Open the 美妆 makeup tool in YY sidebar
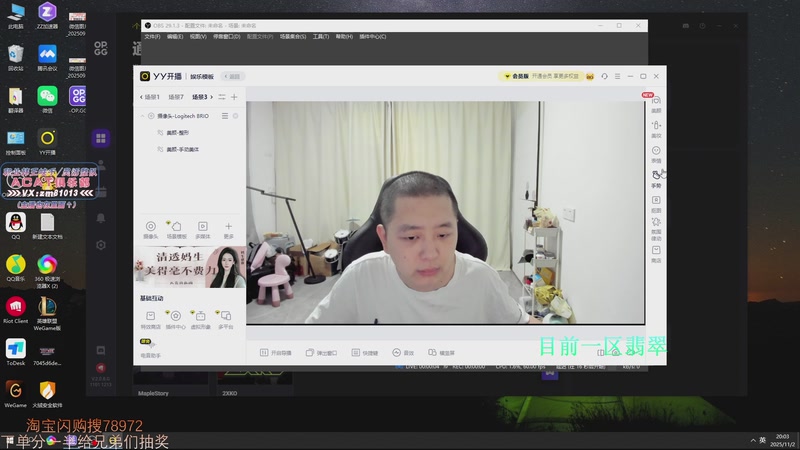Viewport: 800px width, 450px height. point(656,130)
